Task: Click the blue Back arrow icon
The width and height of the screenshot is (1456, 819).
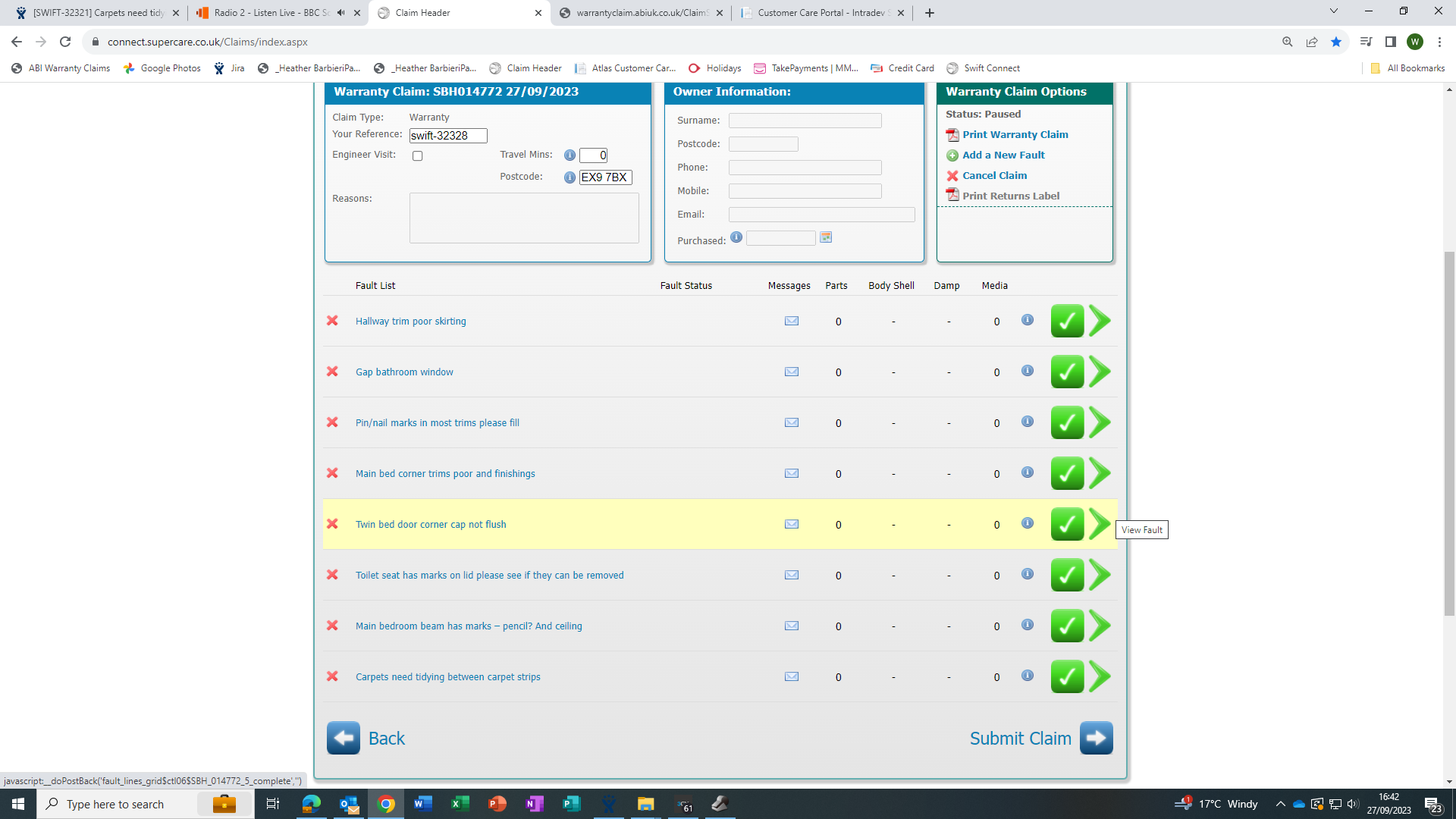Action: pos(344,738)
